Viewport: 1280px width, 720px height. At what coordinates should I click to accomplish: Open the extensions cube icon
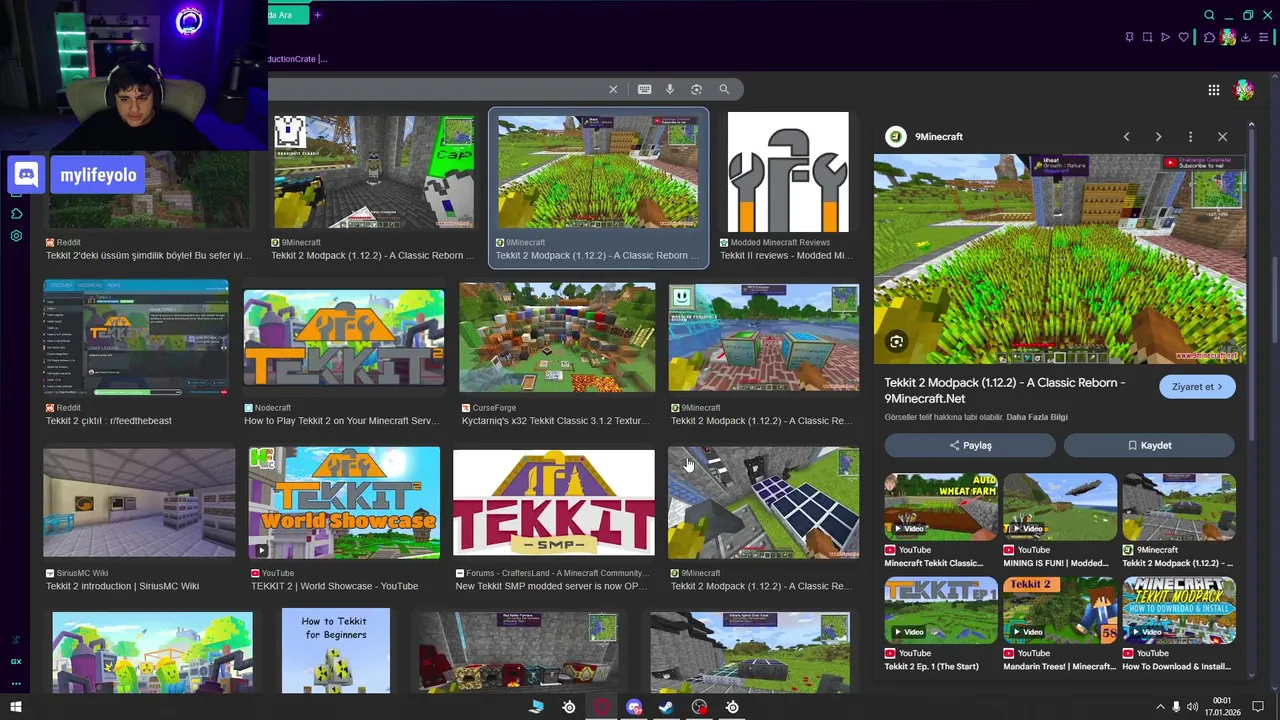point(1209,37)
